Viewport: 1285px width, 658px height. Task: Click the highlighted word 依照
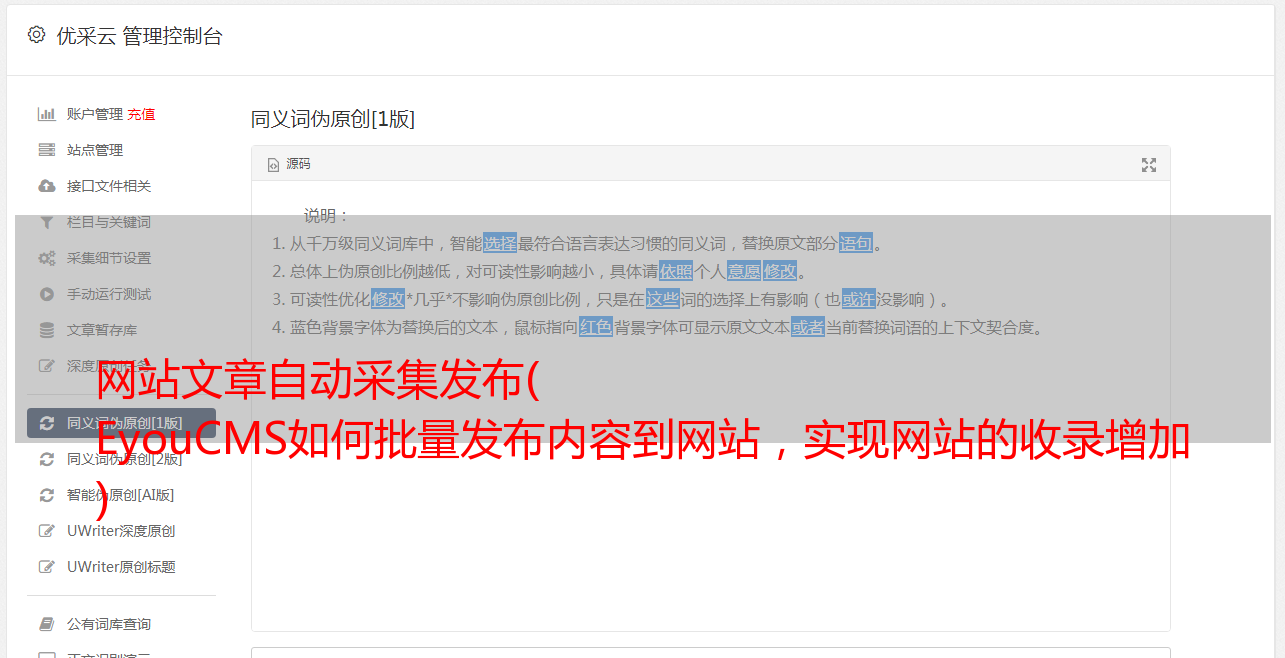(x=676, y=271)
